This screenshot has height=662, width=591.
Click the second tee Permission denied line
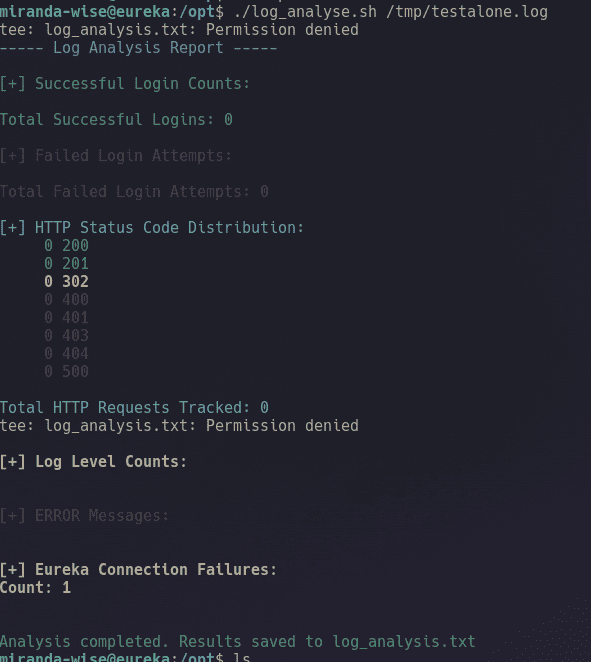(x=179, y=426)
